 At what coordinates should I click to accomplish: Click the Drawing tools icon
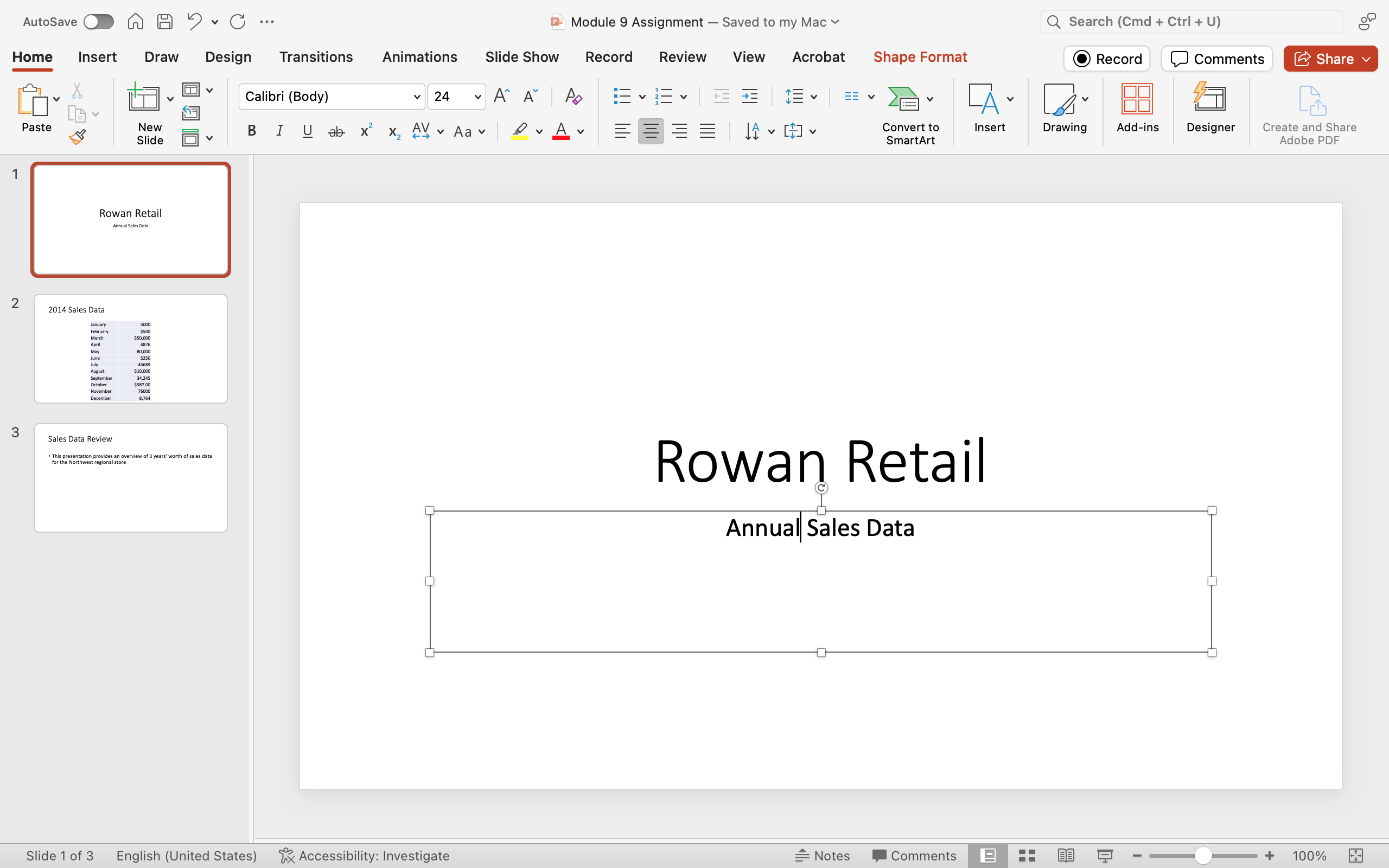click(x=1060, y=99)
